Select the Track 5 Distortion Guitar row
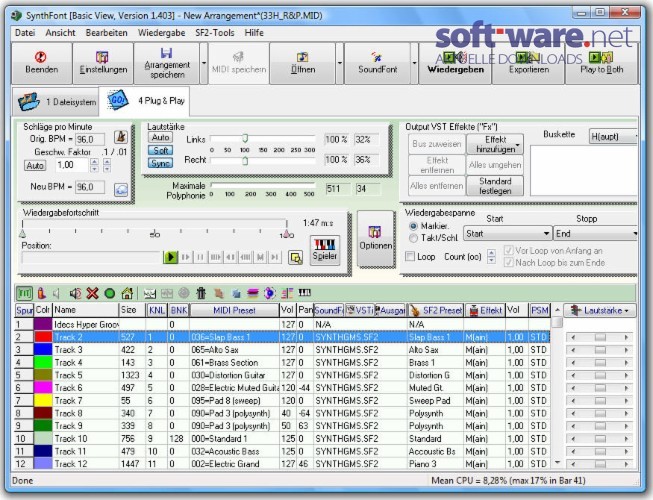This screenshot has width=653, height=500. 282,375
